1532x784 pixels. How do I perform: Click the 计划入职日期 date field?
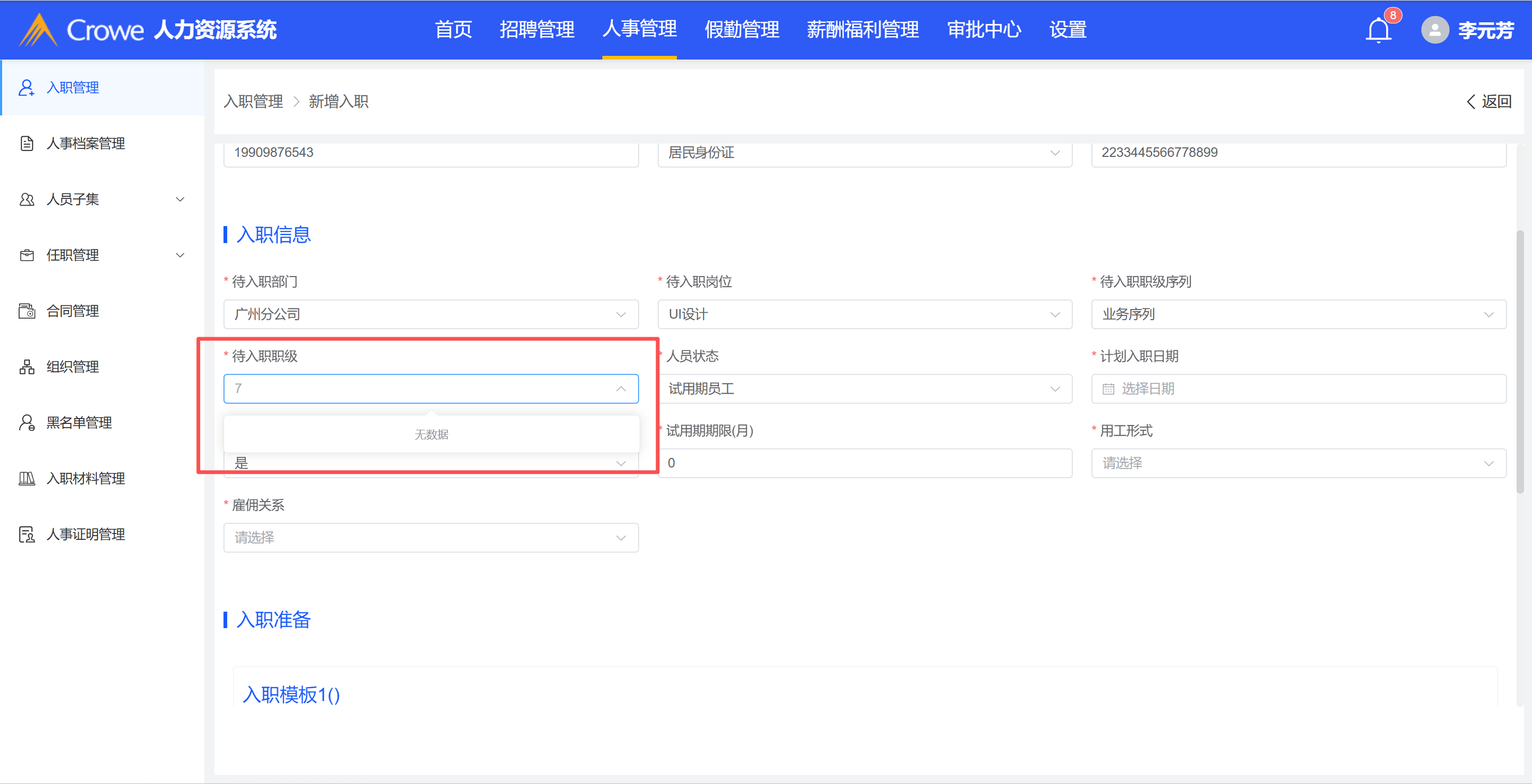(1298, 389)
